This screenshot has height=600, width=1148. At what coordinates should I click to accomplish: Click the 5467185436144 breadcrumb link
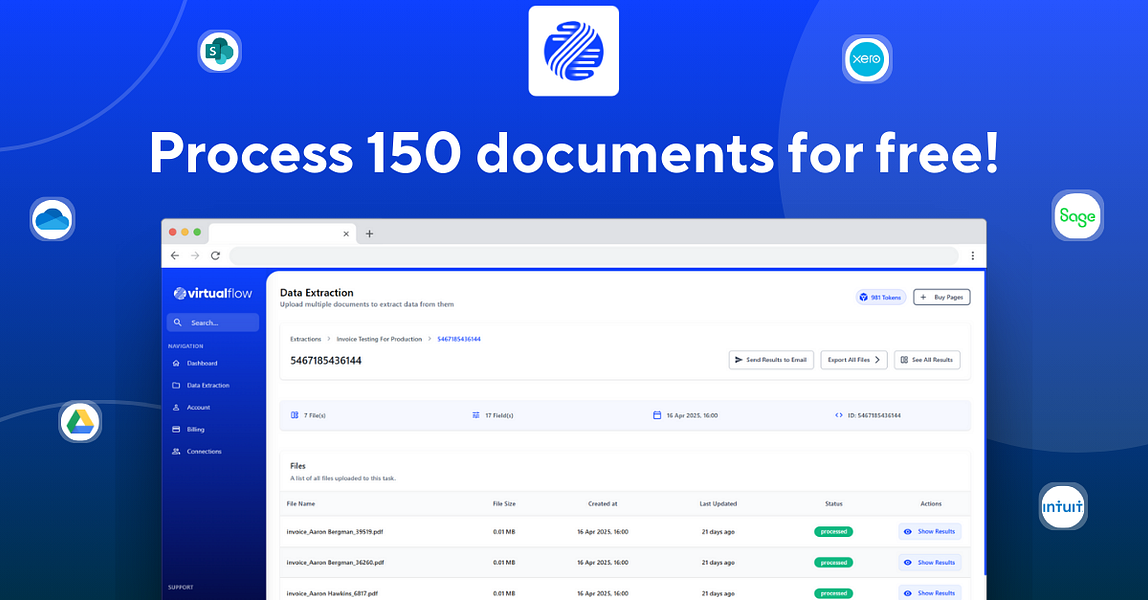tap(459, 339)
